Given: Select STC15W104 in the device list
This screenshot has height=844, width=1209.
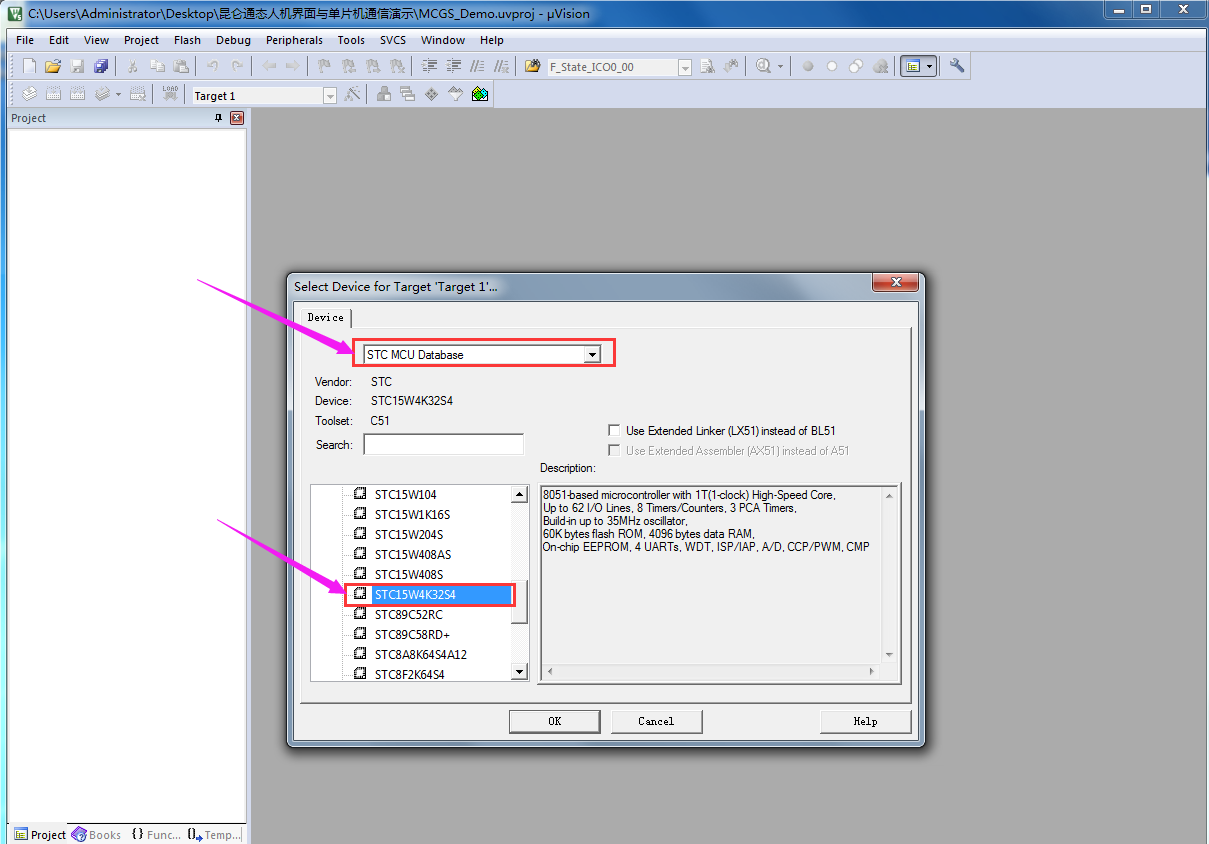Looking at the screenshot, I should click(x=406, y=494).
